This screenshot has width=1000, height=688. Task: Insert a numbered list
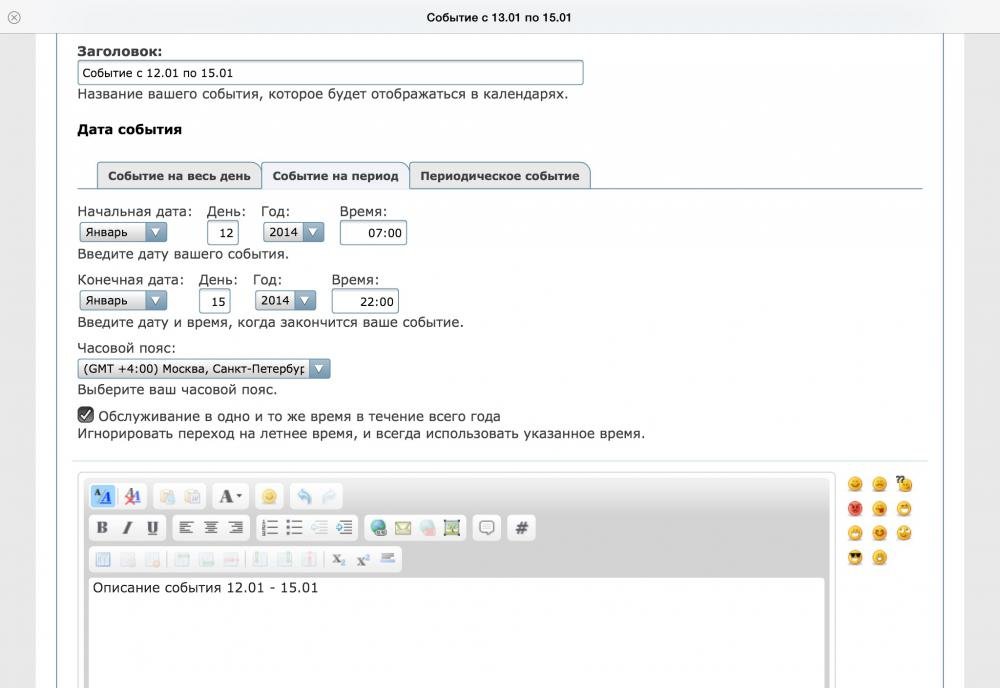point(269,528)
